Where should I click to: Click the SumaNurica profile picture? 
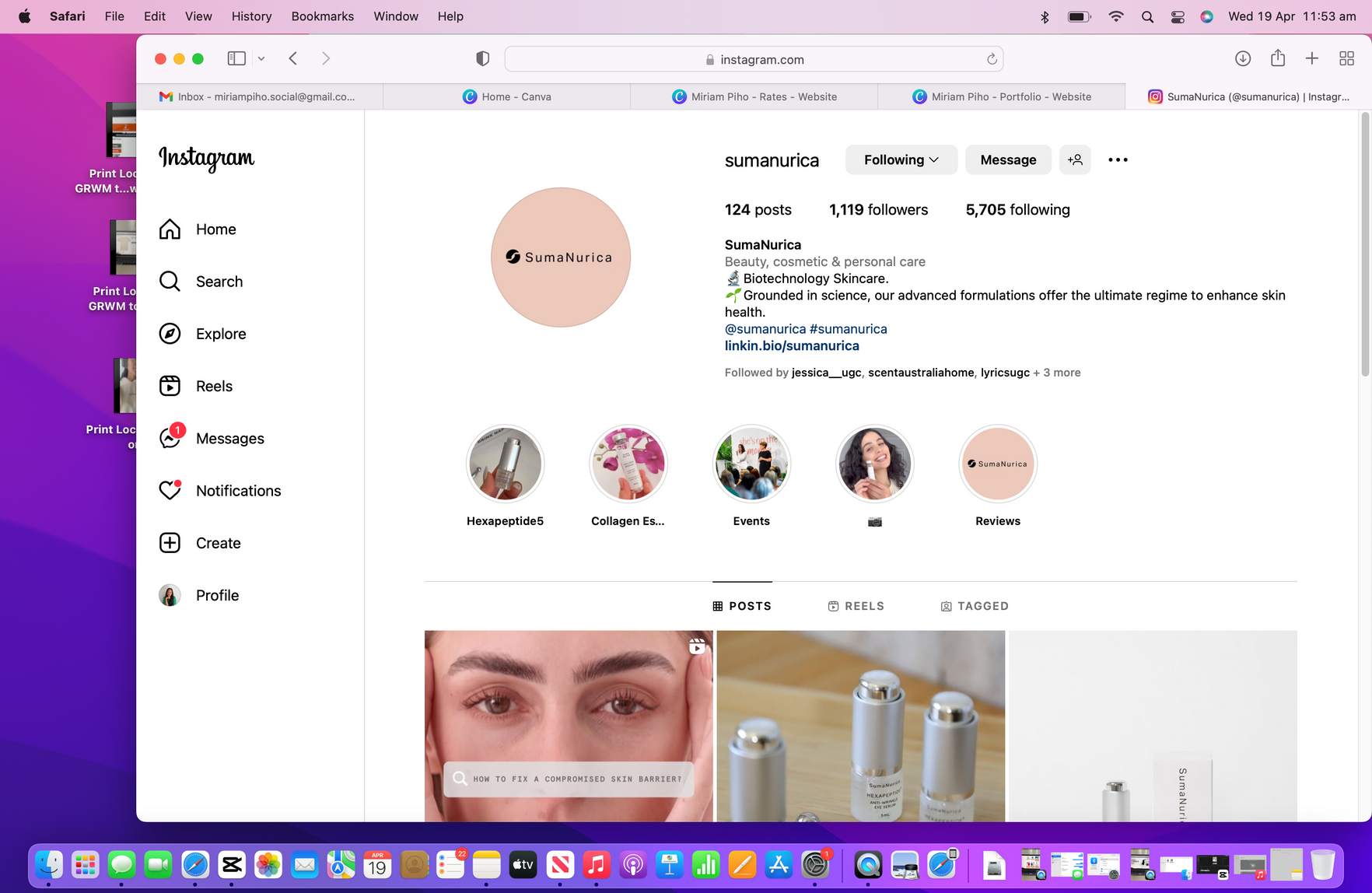(561, 257)
